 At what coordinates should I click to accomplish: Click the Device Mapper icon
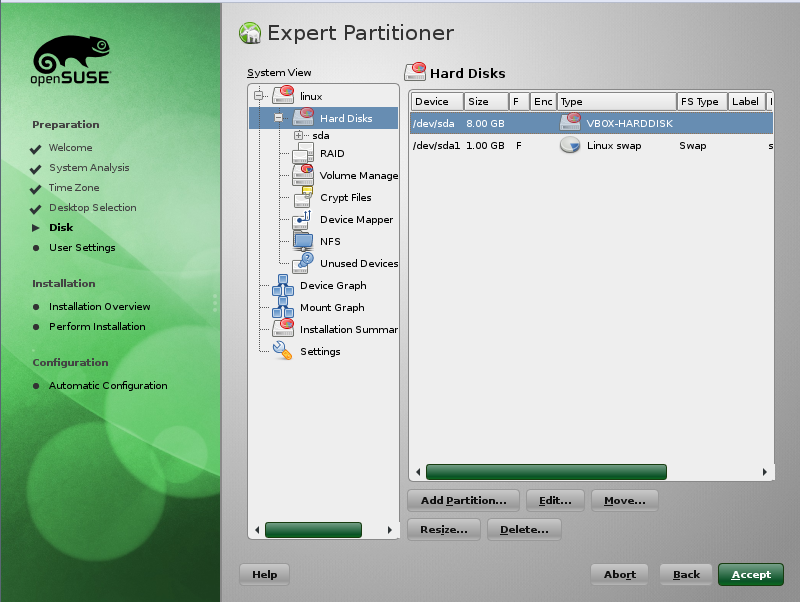[x=302, y=219]
